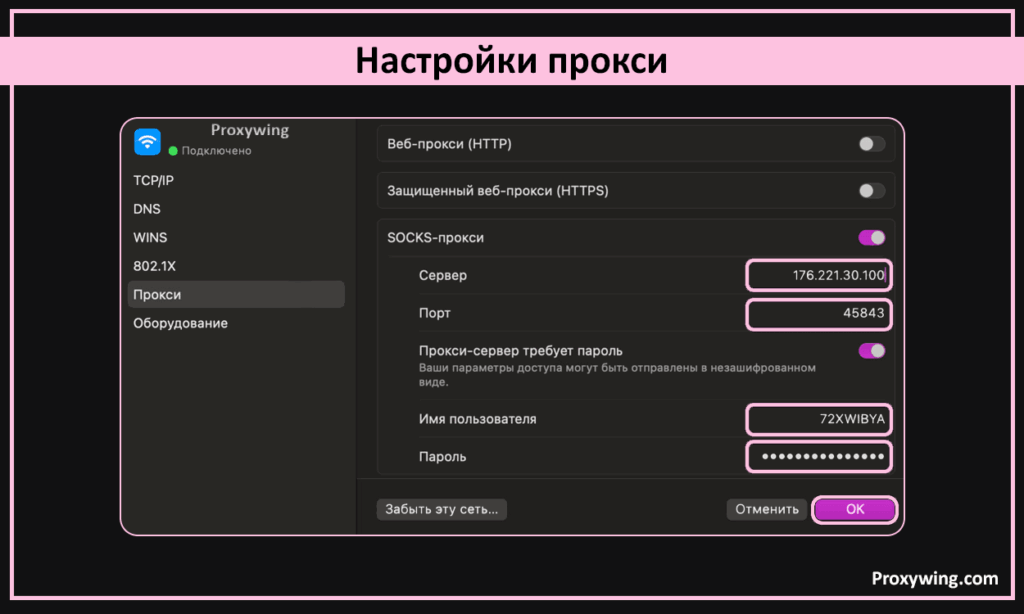Click the blue Wi-Fi network icon
1024x614 pixels.
[x=147, y=142]
